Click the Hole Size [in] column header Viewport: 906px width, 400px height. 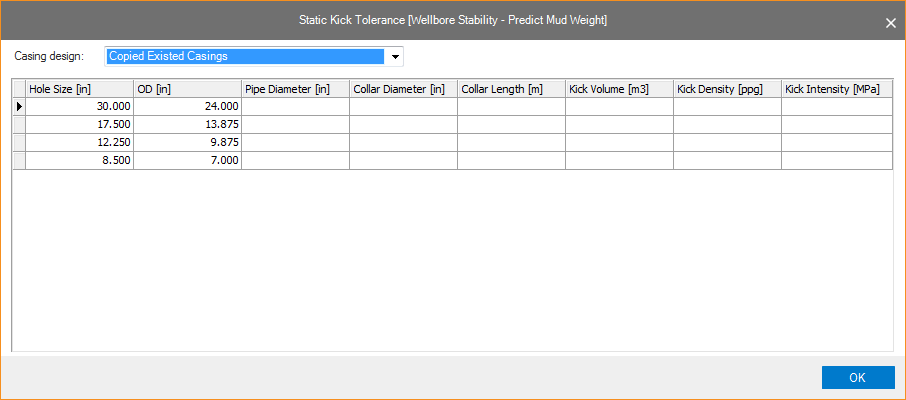click(x=79, y=89)
